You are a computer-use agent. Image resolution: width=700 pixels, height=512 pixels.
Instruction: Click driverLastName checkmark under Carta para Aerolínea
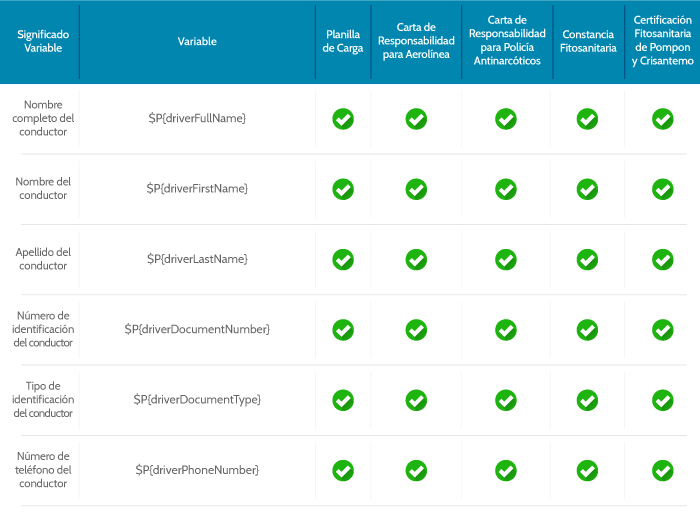(x=416, y=259)
